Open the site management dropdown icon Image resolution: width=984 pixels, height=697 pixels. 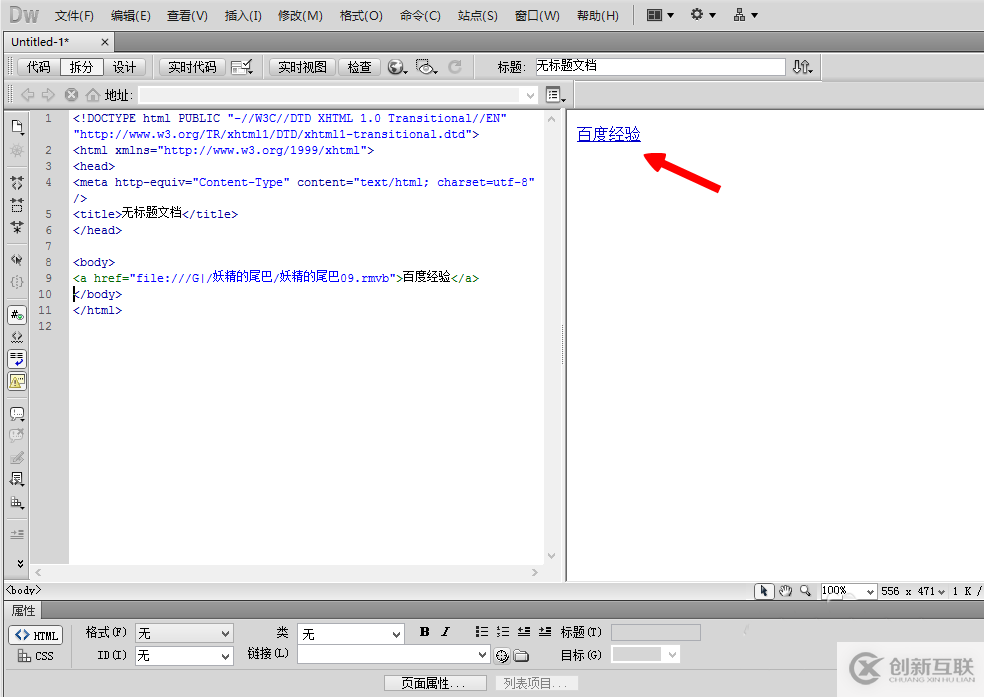coord(746,15)
